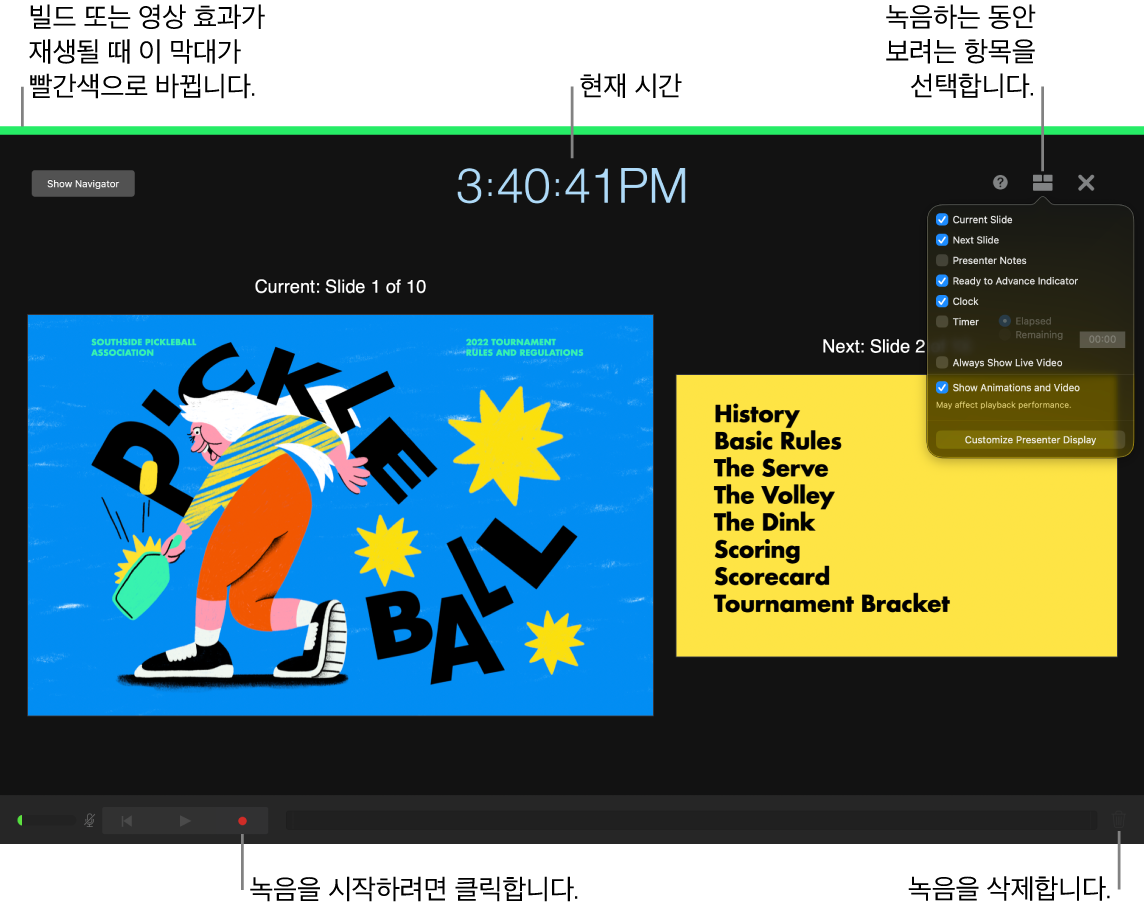Enable Always Show Live Video checkbox
Image resolution: width=1144 pixels, height=910 pixels.
point(942,363)
